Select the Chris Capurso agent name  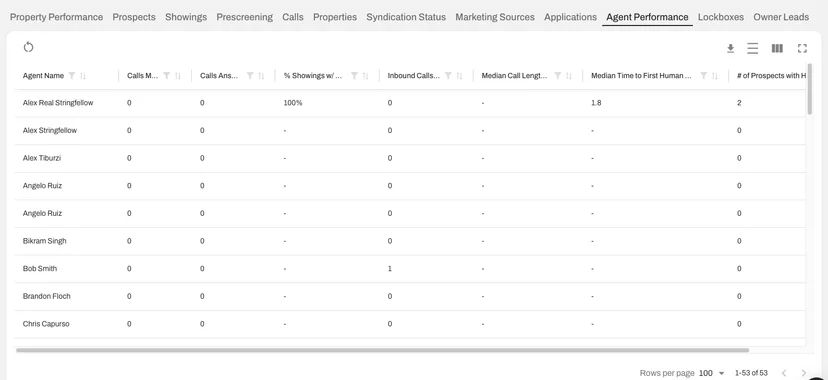tap(46, 324)
